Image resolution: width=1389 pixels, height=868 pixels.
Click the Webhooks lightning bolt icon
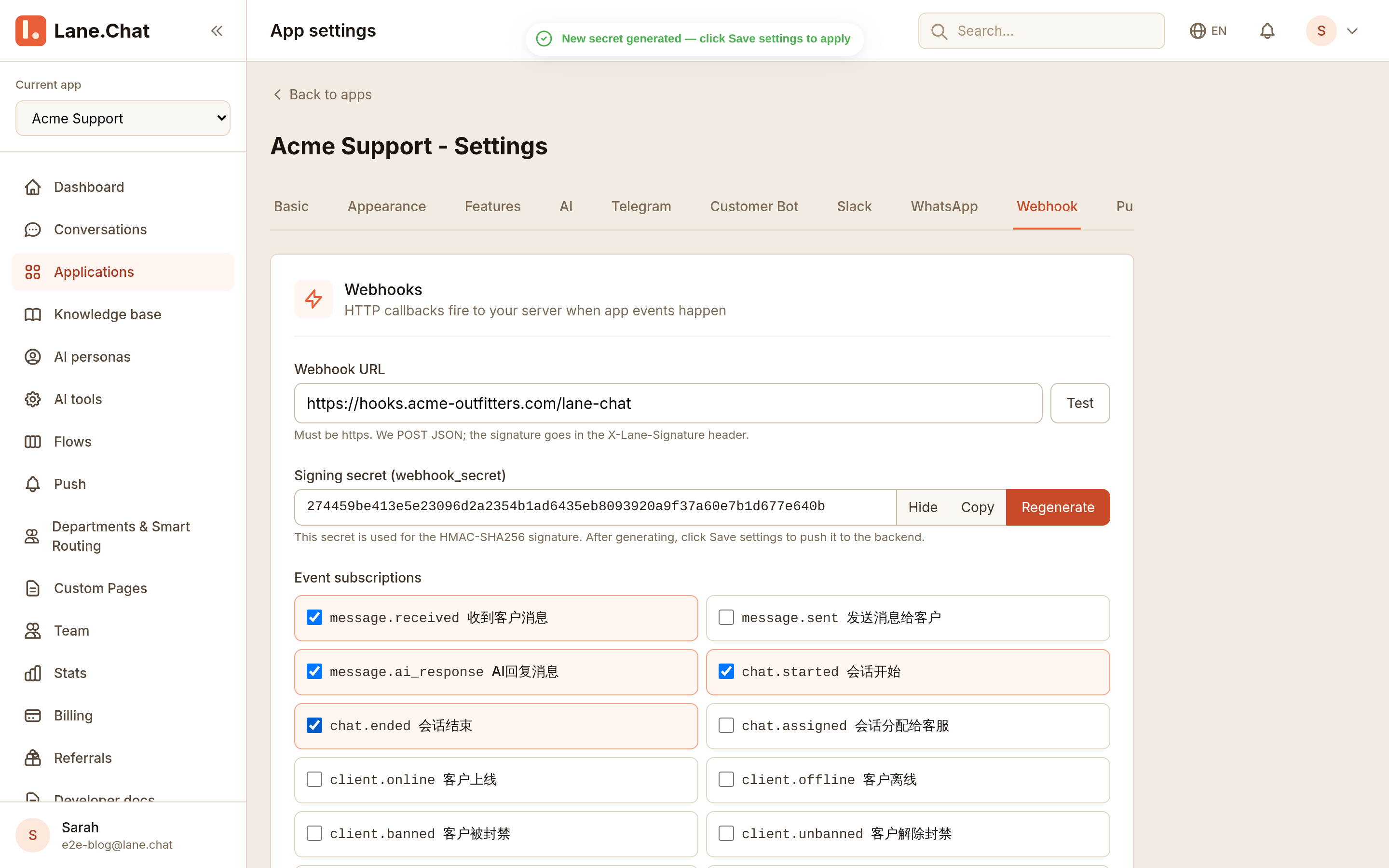(x=313, y=298)
